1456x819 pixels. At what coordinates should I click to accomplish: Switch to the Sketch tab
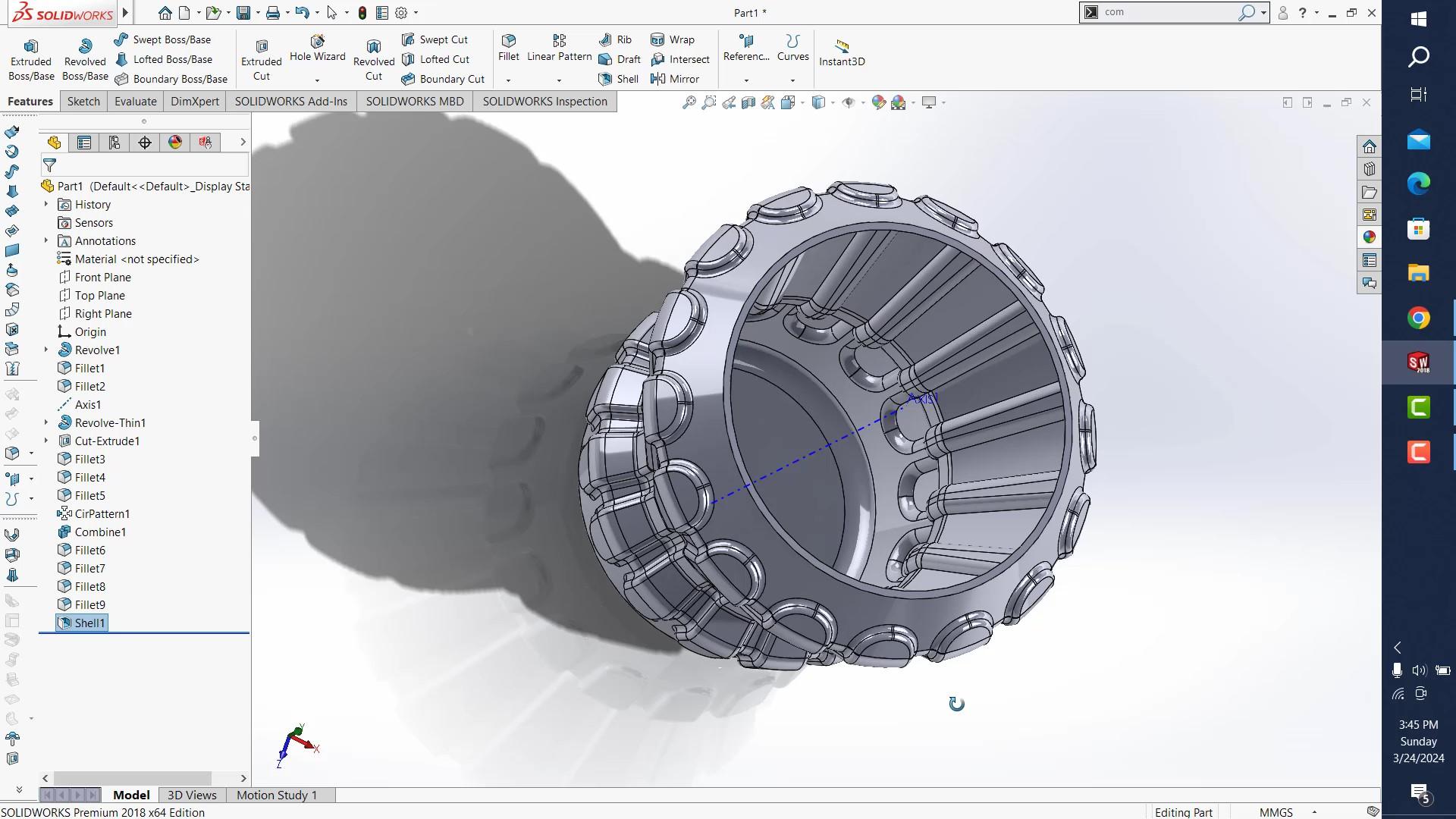click(83, 102)
